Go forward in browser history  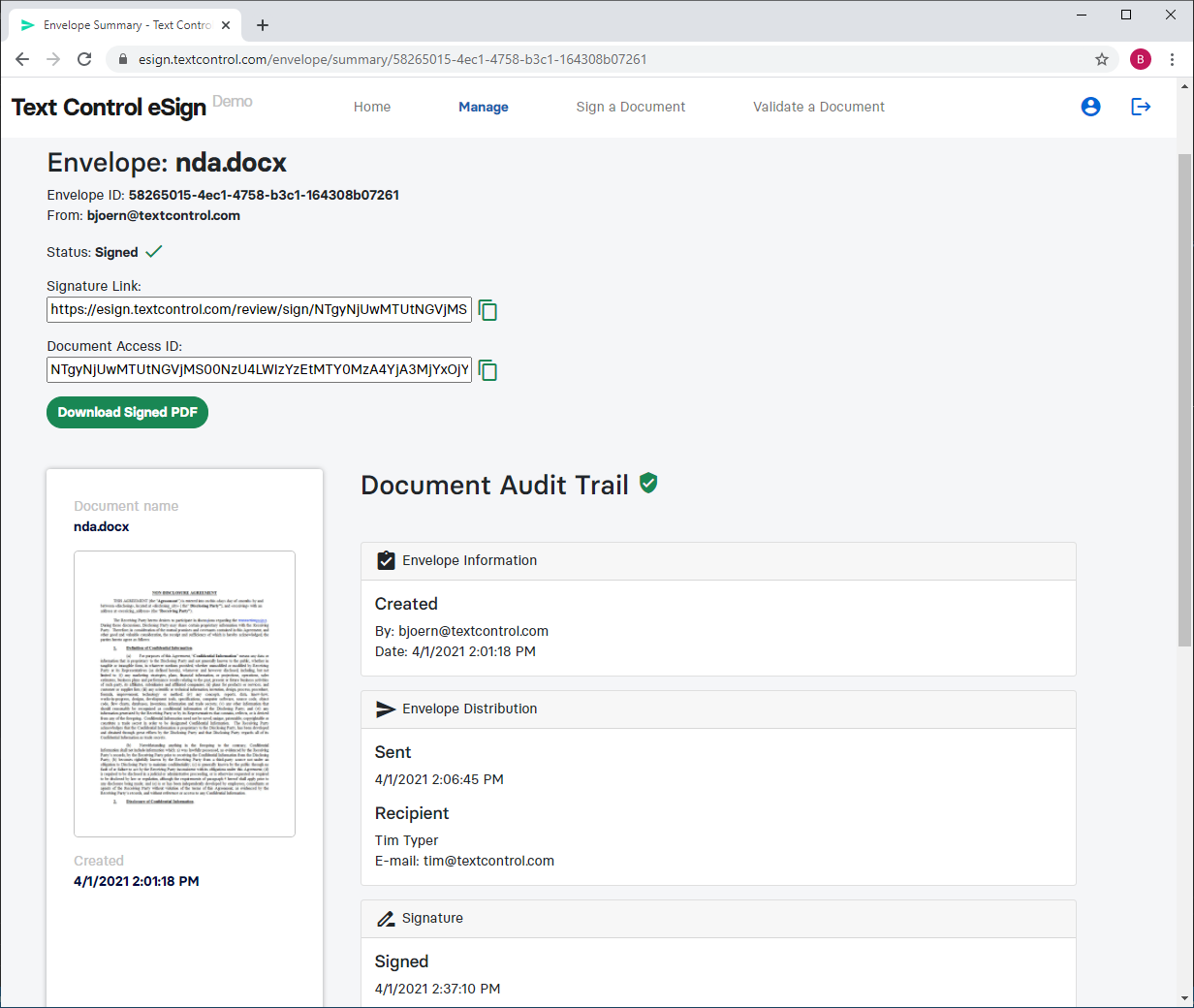click(x=53, y=59)
